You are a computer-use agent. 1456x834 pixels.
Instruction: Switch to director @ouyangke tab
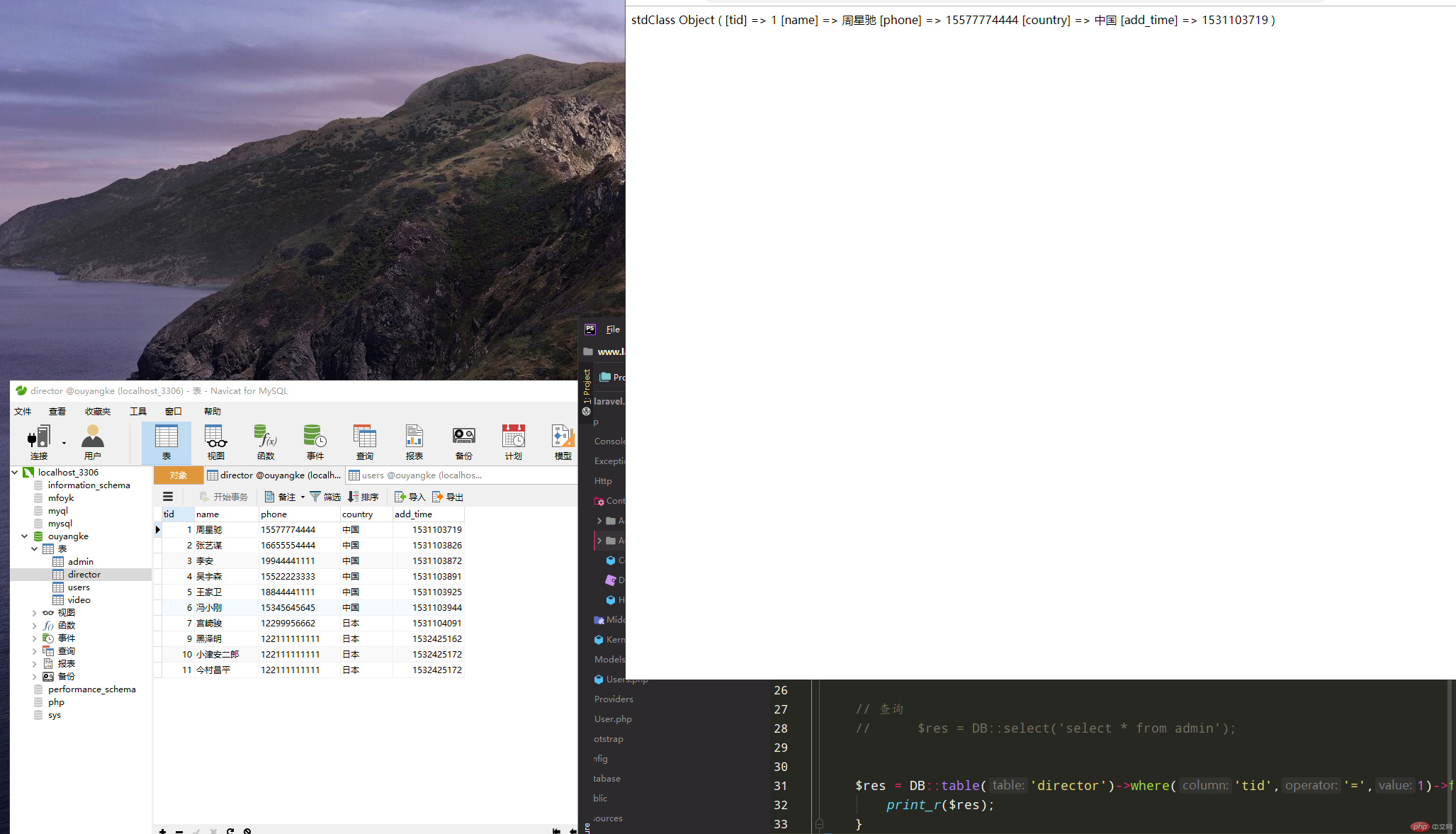tap(274, 475)
